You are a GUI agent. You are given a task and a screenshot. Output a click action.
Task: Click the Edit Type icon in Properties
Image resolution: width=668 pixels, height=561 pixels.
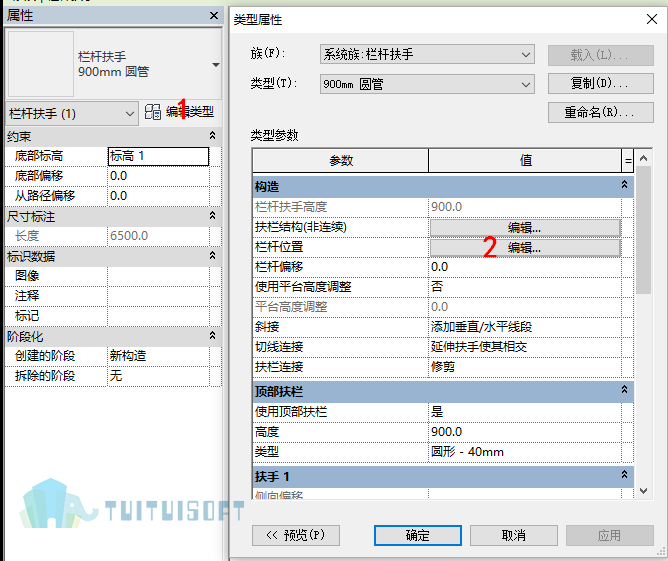[x=153, y=112]
